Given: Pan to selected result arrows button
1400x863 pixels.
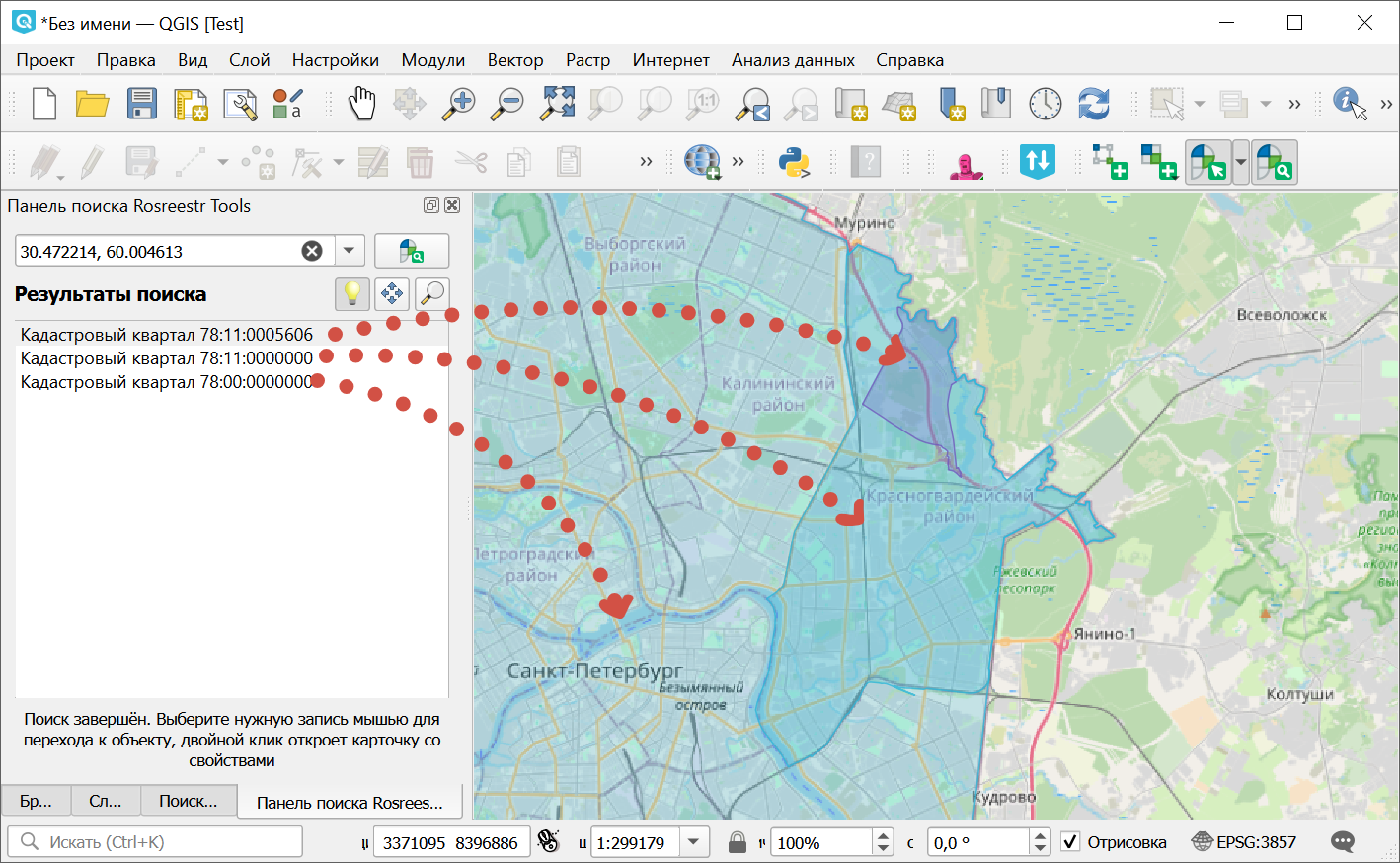Looking at the screenshot, I should (x=392, y=294).
